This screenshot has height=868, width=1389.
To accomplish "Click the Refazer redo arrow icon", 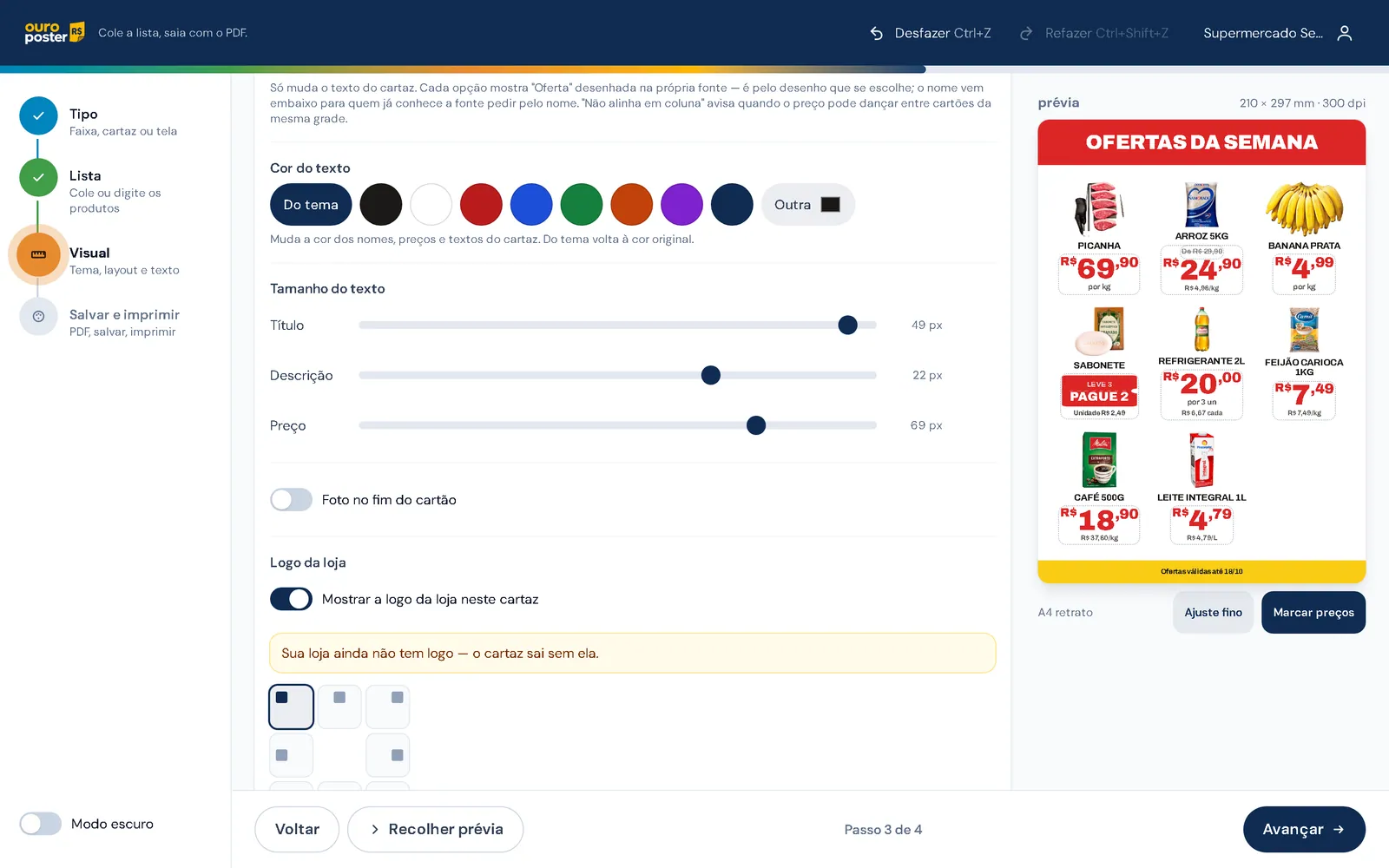I will point(1026,33).
